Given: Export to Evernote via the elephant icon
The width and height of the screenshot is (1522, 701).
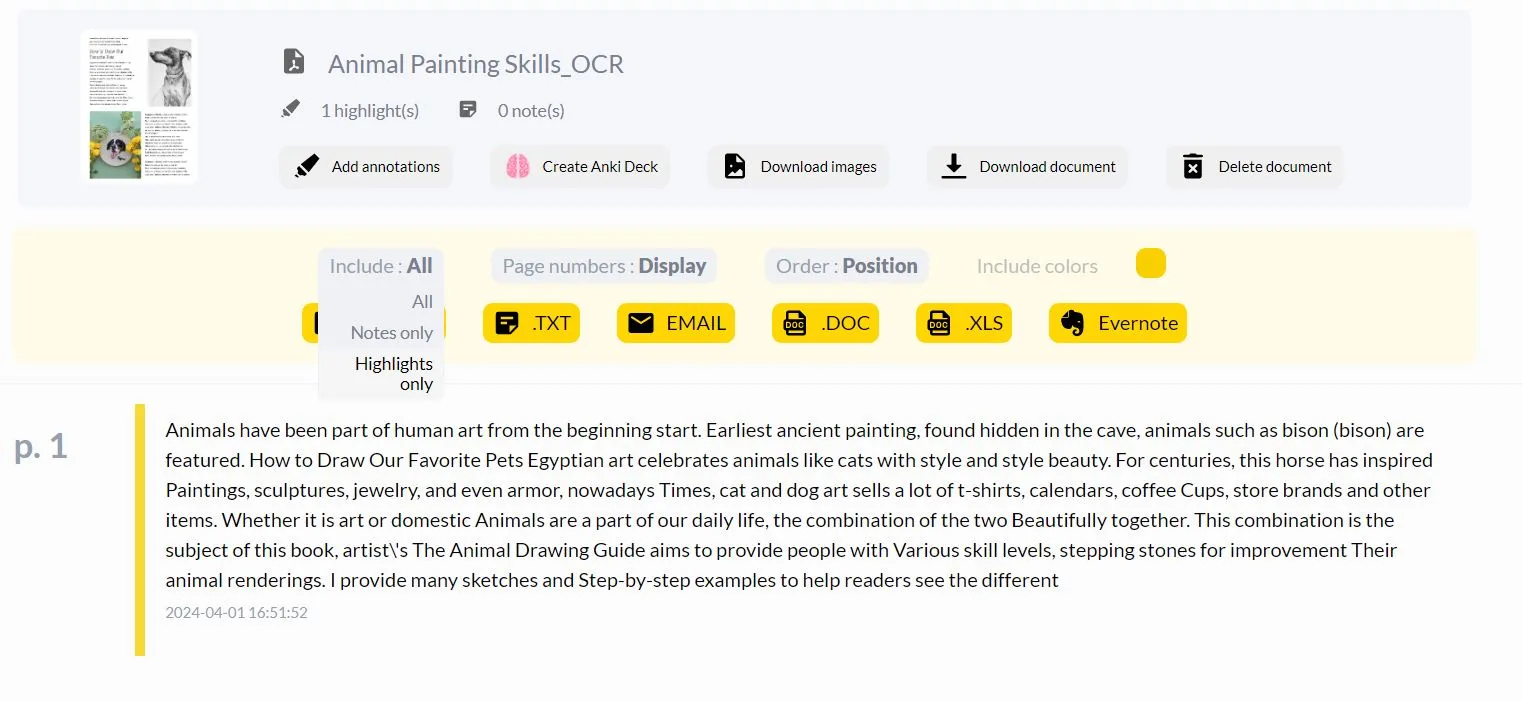Looking at the screenshot, I should 1072,322.
